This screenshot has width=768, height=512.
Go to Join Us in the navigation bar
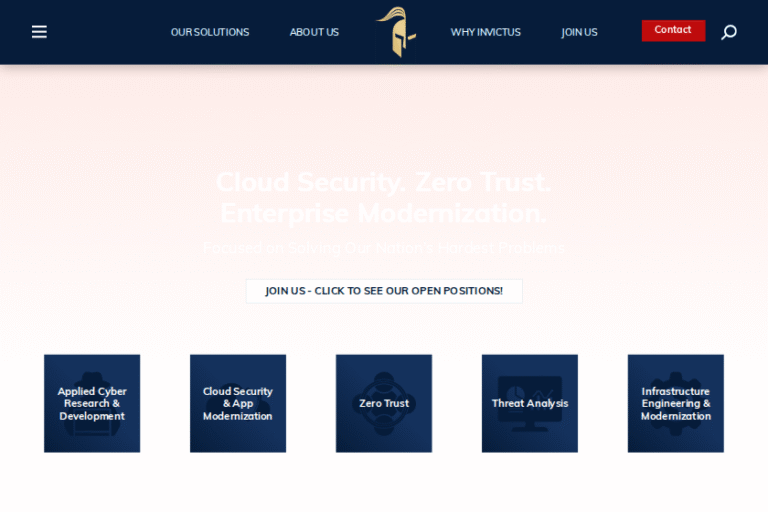coord(579,32)
